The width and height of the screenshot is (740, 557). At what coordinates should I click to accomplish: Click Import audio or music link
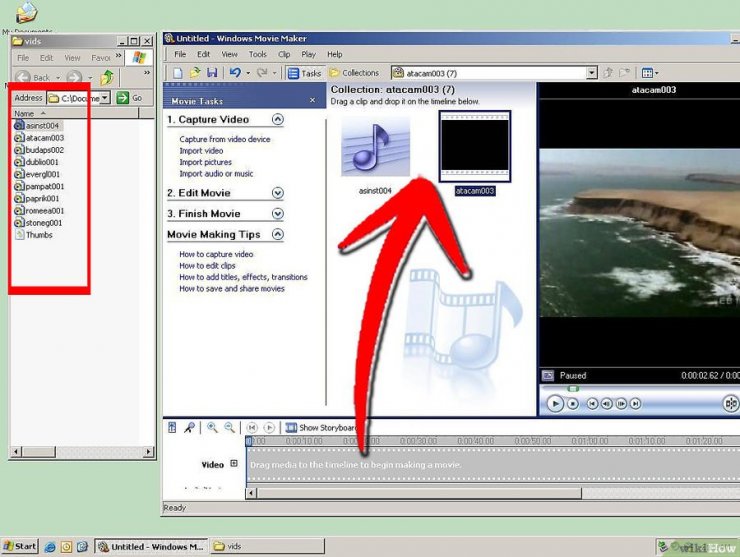coord(216,174)
